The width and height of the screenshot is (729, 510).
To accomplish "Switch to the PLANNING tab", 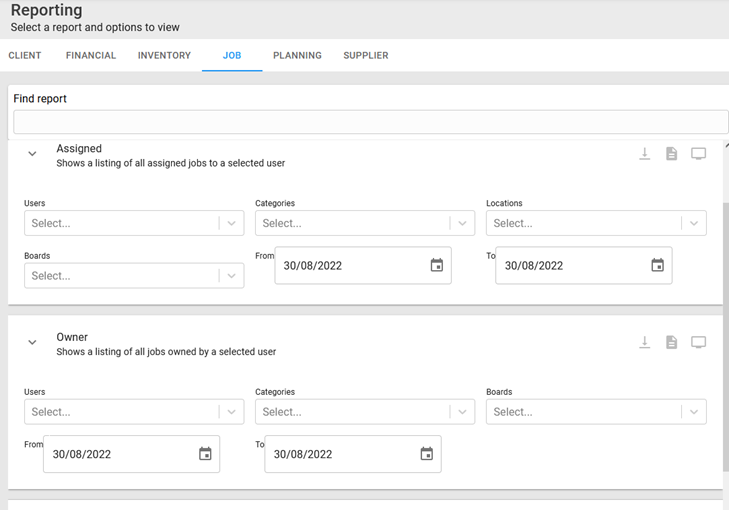I will coord(297,55).
